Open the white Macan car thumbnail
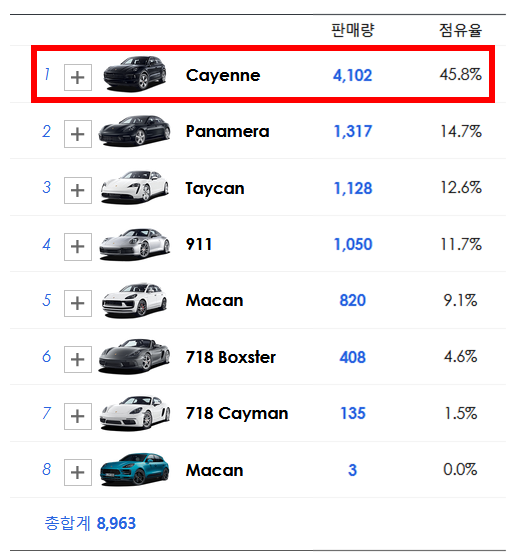 click(x=134, y=300)
